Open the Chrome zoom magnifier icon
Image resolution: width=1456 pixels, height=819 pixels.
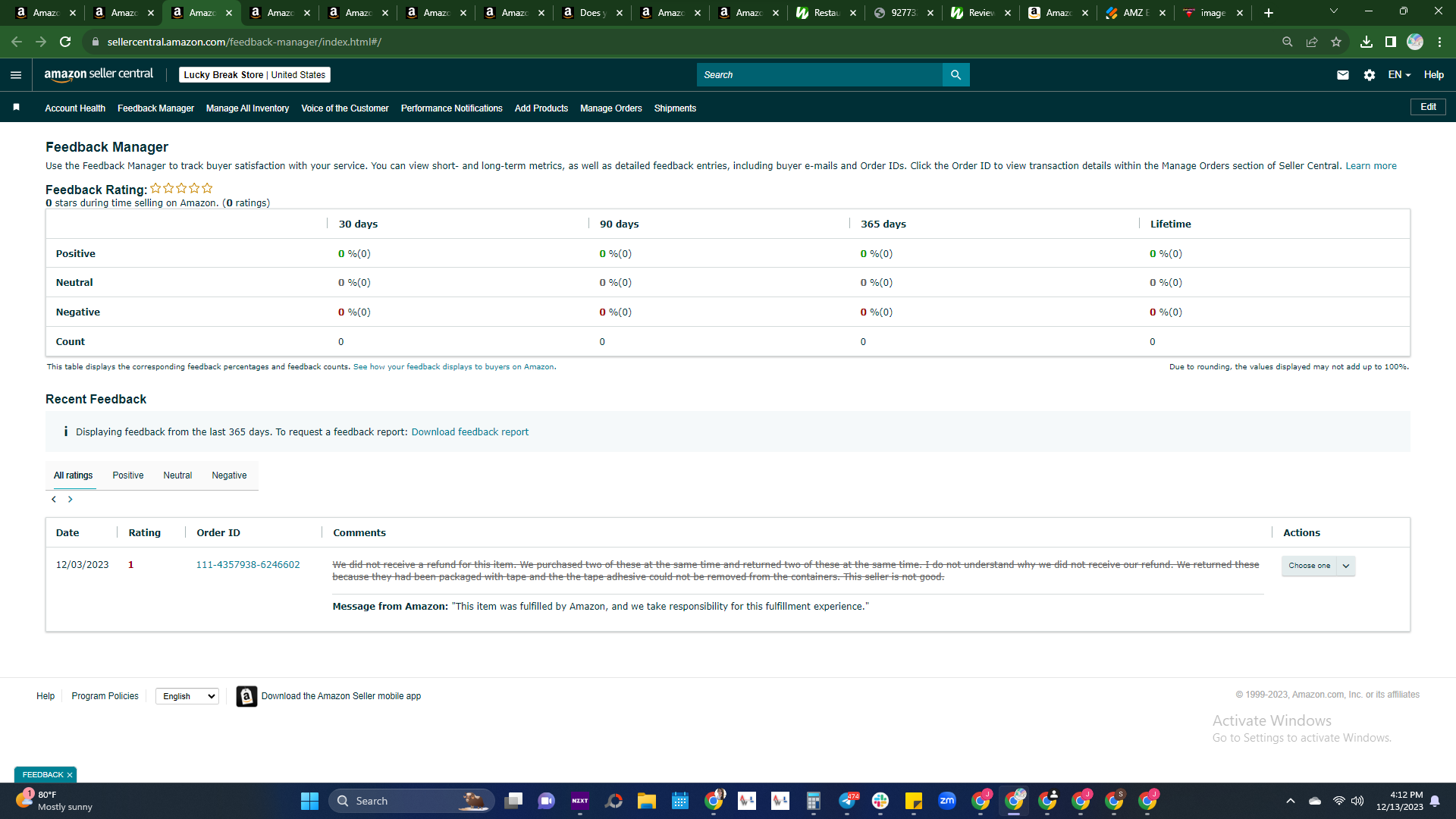(1288, 42)
